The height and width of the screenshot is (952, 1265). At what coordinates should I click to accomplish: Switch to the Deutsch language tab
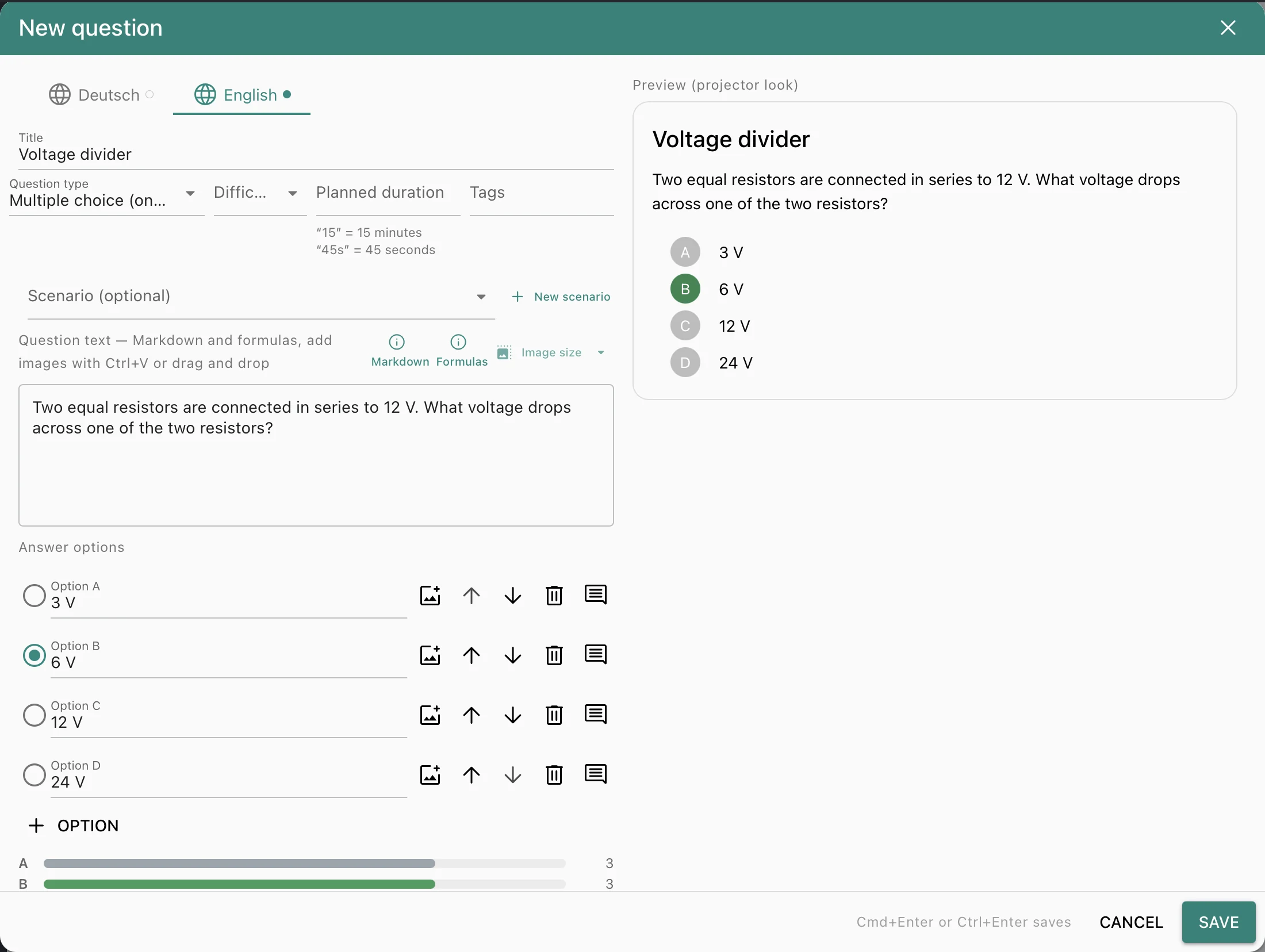pyautogui.click(x=101, y=95)
